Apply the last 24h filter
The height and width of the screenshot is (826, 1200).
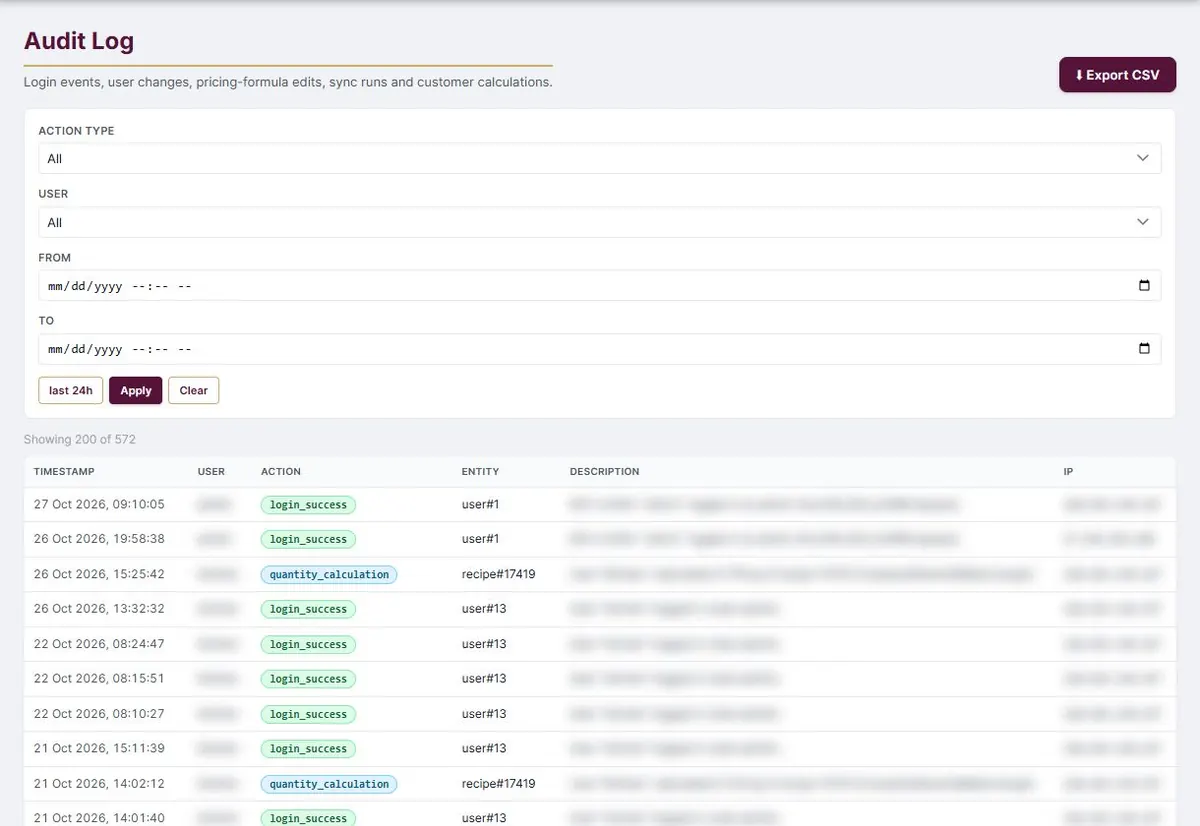click(x=71, y=390)
